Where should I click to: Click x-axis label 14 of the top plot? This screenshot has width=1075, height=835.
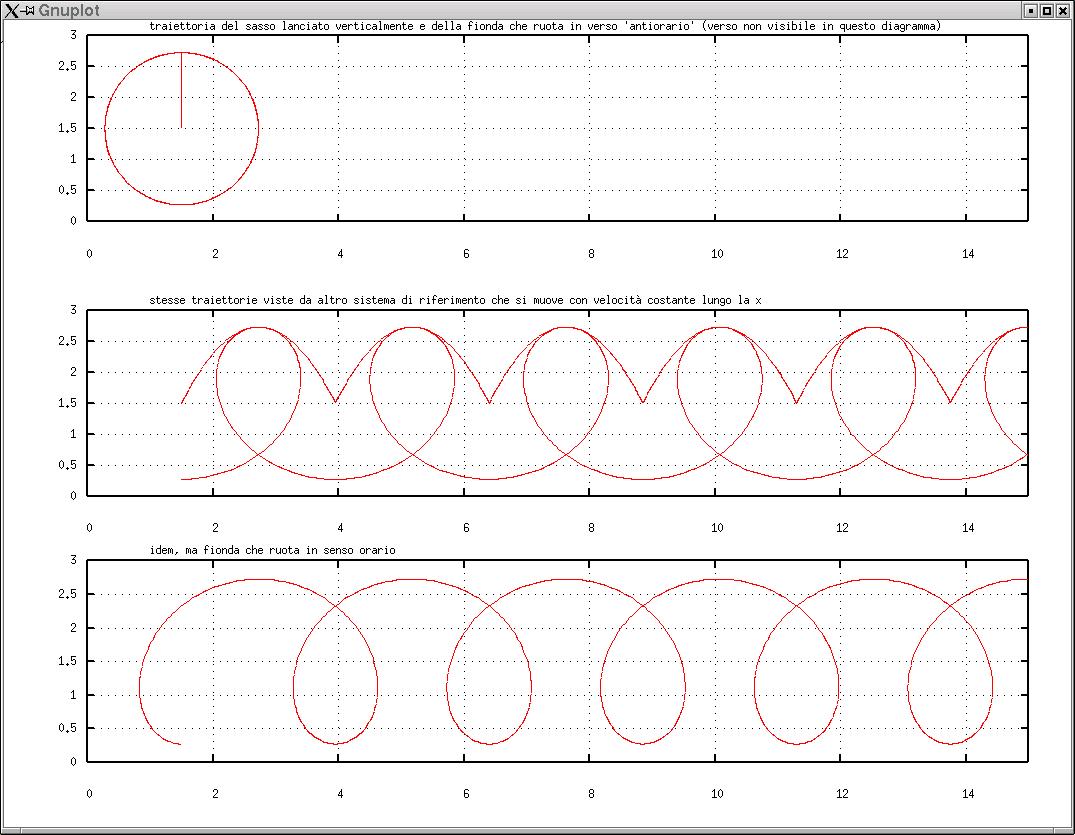point(968,254)
